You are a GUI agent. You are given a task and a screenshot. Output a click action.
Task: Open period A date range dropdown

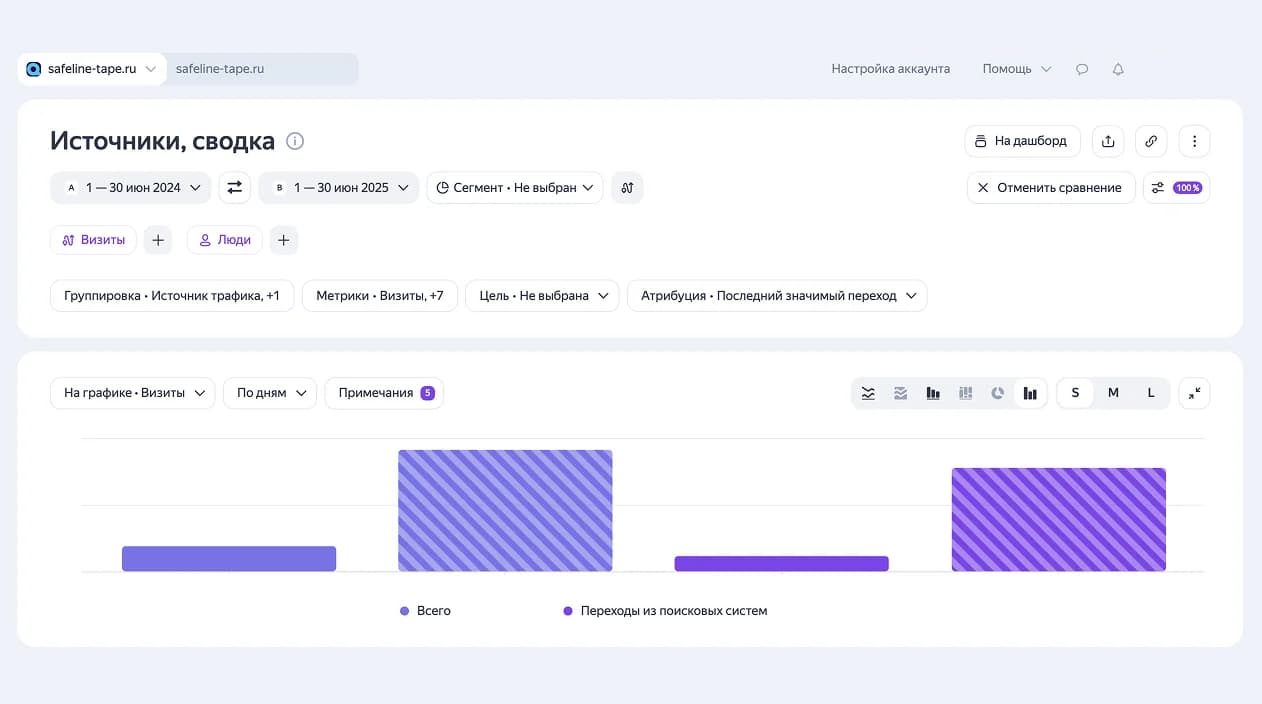point(131,187)
